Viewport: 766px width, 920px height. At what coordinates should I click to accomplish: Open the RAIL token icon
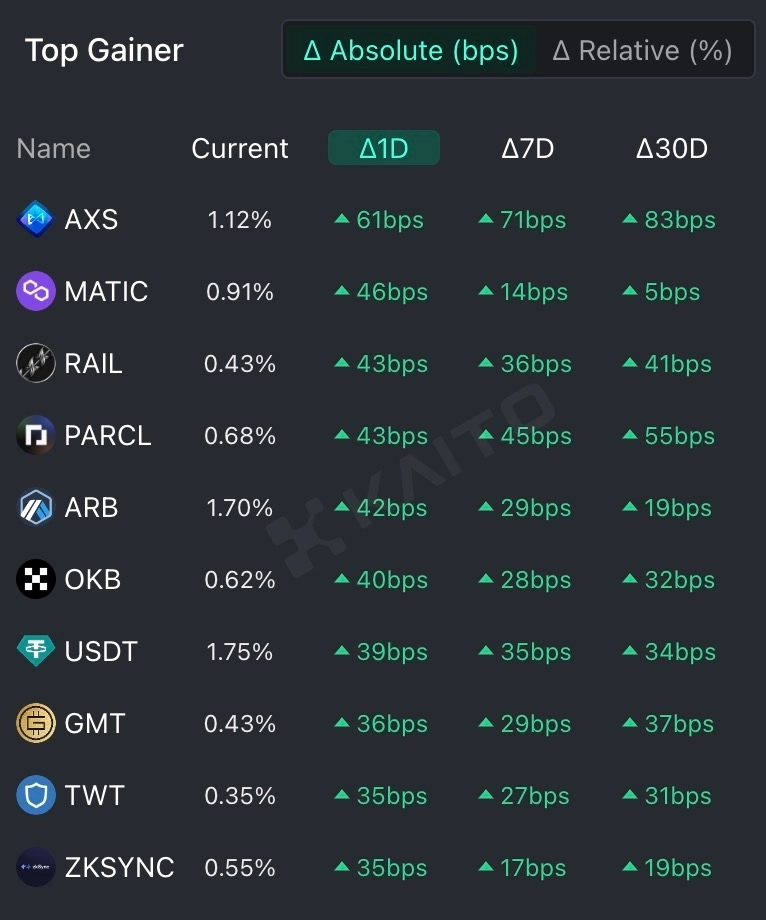[x=36, y=363]
